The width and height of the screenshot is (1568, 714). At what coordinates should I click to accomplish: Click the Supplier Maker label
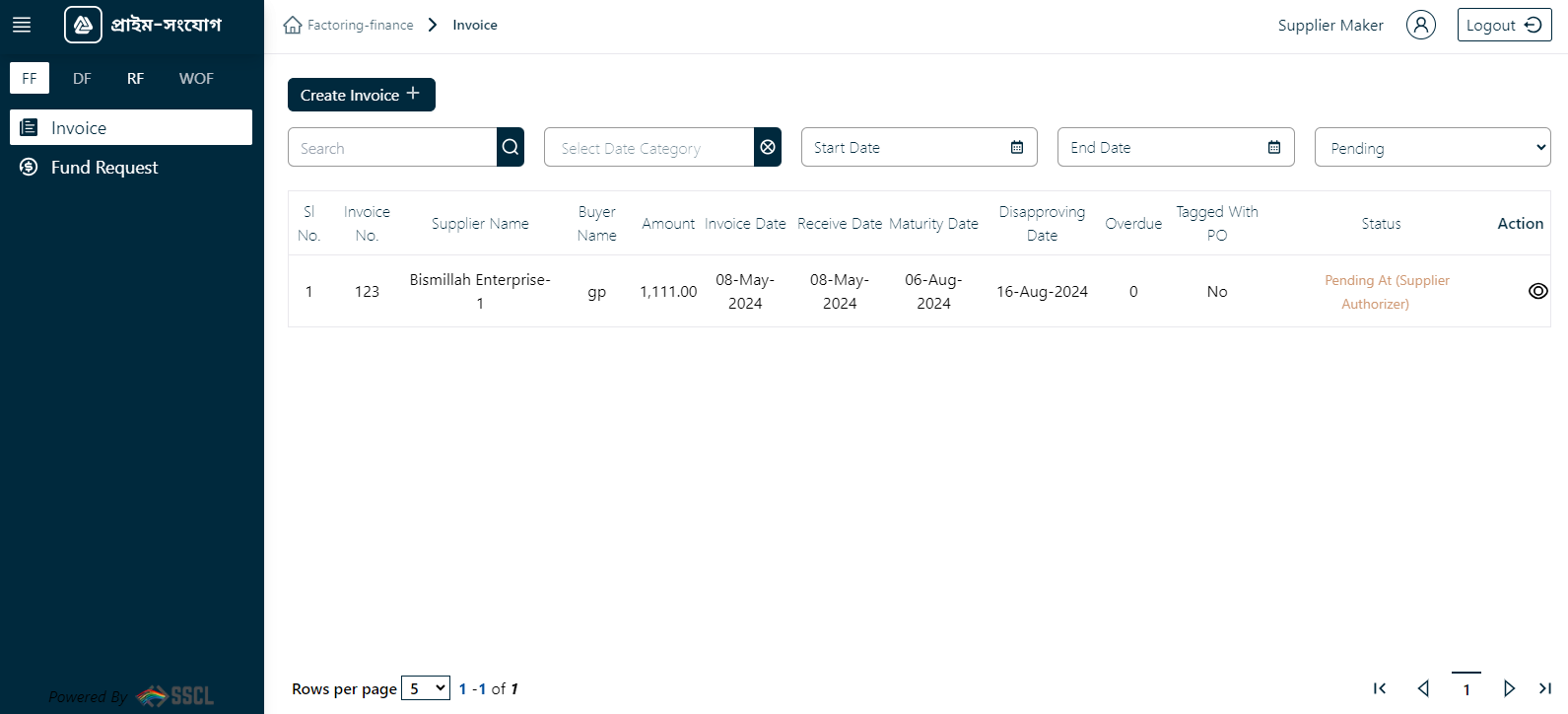1330,25
